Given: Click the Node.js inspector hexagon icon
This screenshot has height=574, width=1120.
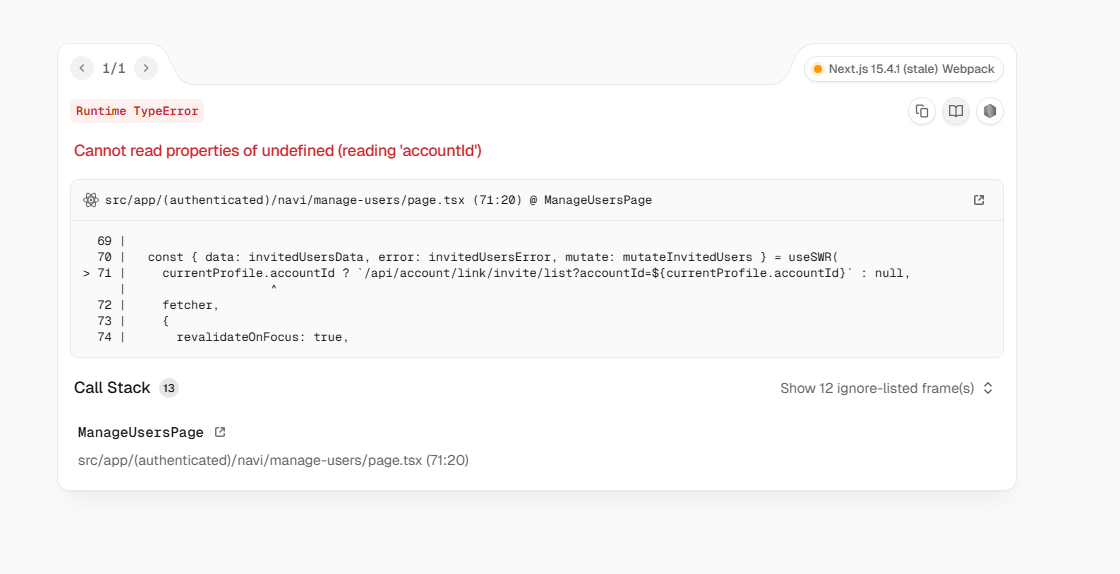Looking at the screenshot, I should click(989, 111).
